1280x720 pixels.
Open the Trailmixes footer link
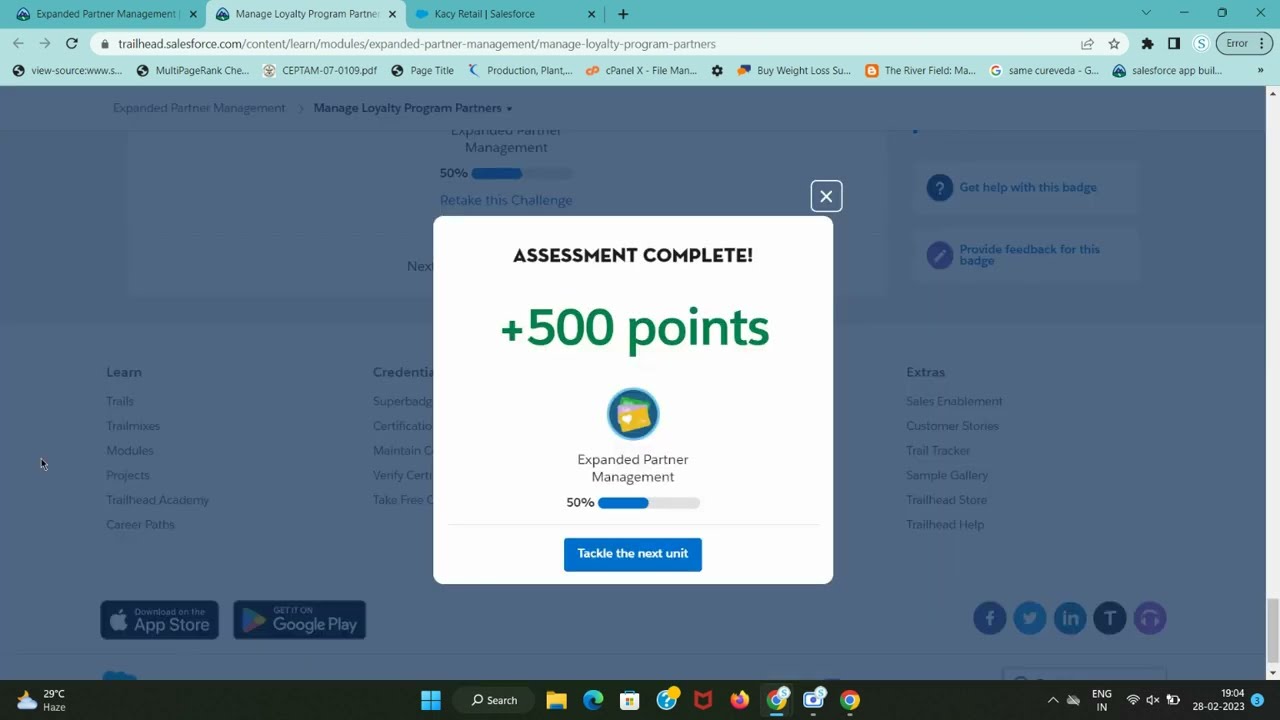(x=133, y=426)
